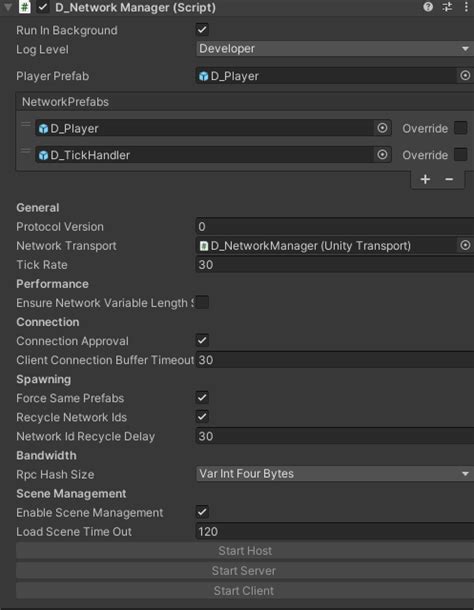Open object picker for D_TickHandler network prefab
This screenshot has height=610, width=474.
click(x=382, y=155)
